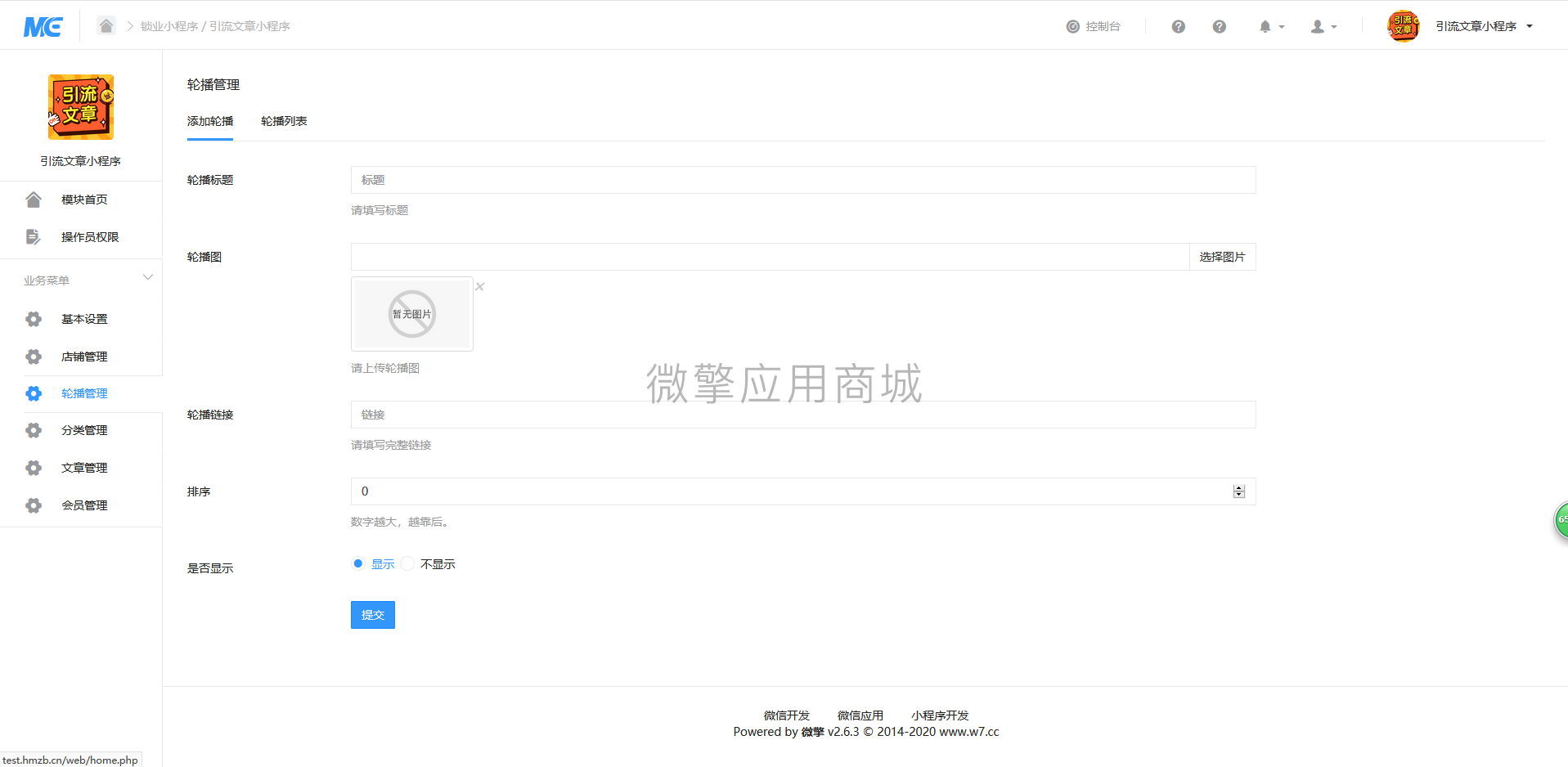Click the second help question-mark icon
The image size is (1568, 767).
[1219, 26]
